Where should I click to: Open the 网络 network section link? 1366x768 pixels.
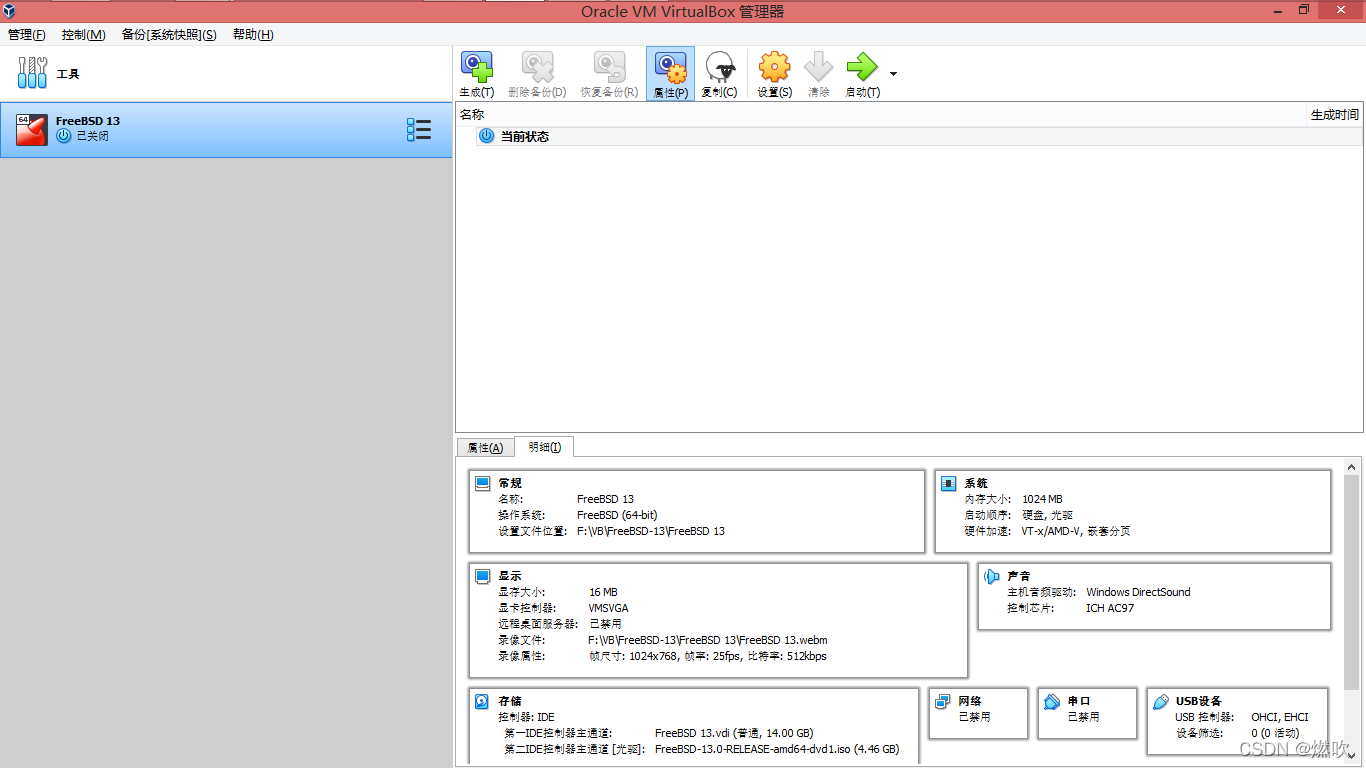tap(970, 701)
